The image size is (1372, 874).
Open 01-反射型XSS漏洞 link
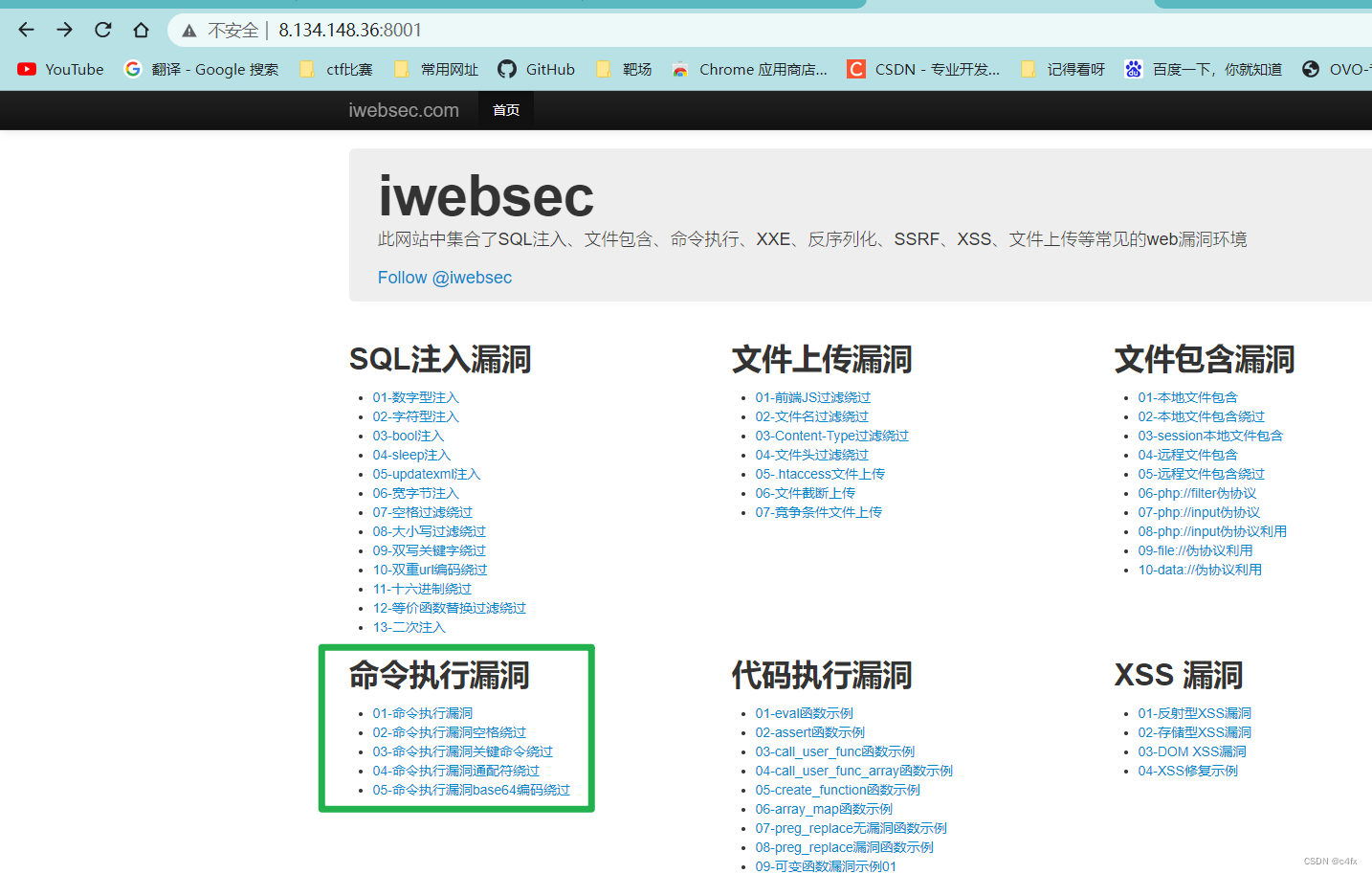[1195, 713]
